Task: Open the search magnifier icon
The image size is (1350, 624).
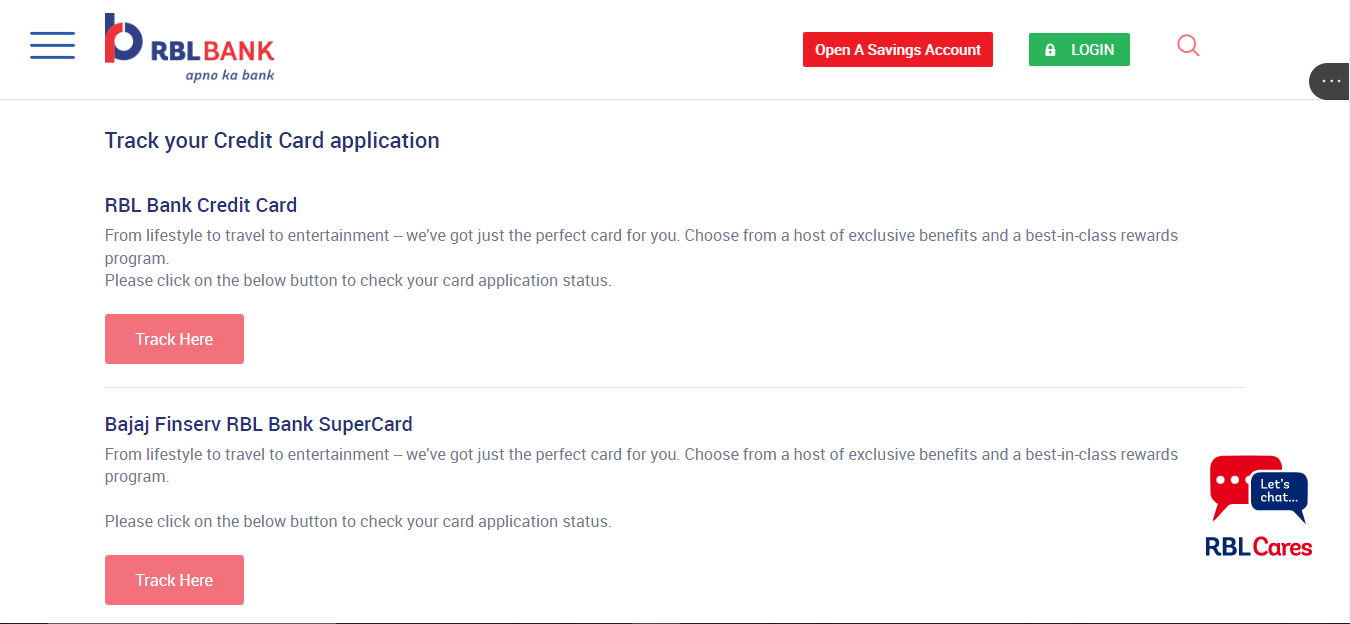Action: coord(1188,46)
